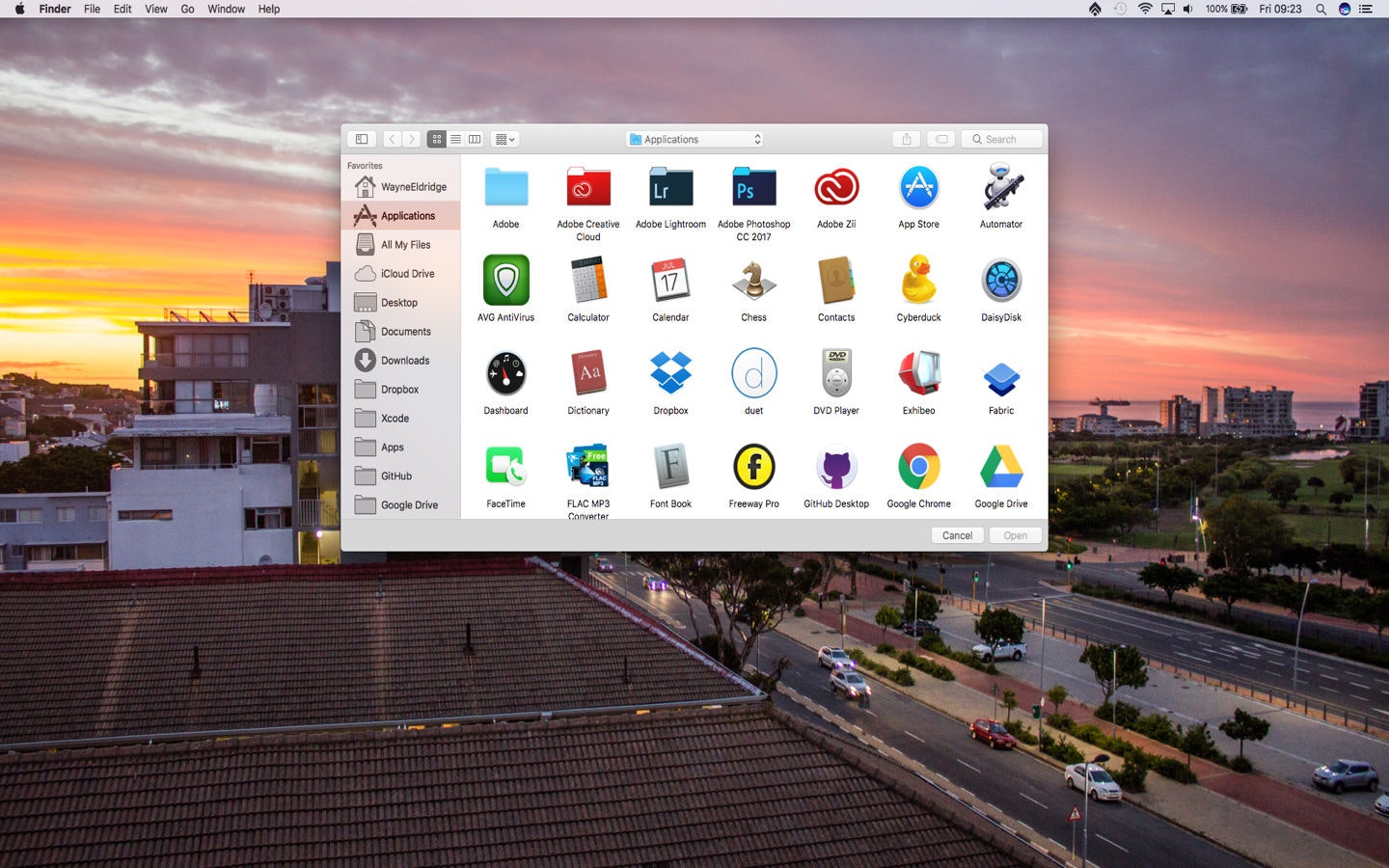1389x868 pixels.
Task: Select the App Store icon
Action: [918, 187]
